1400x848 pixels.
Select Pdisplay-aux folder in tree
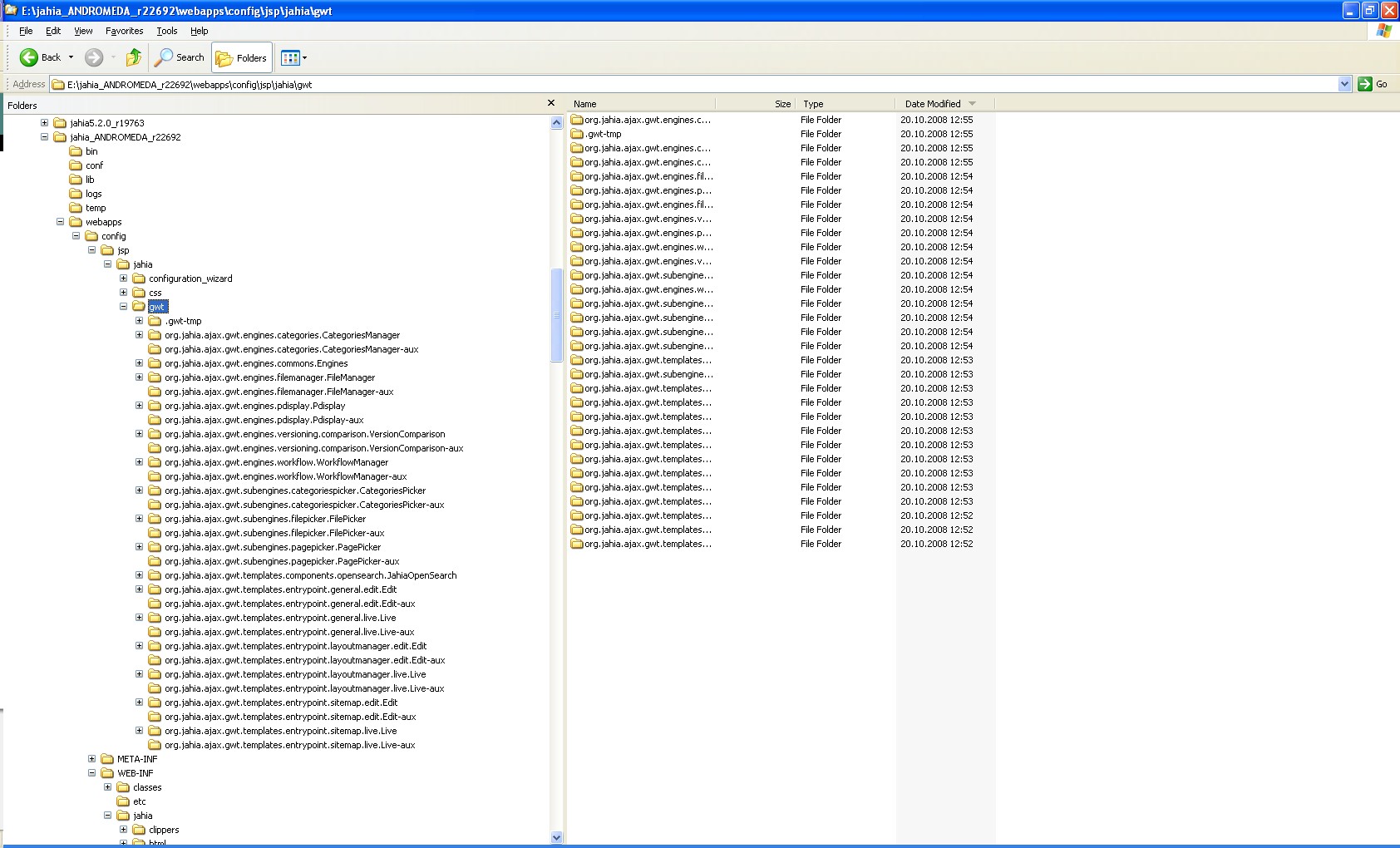click(x=264, y=420)
